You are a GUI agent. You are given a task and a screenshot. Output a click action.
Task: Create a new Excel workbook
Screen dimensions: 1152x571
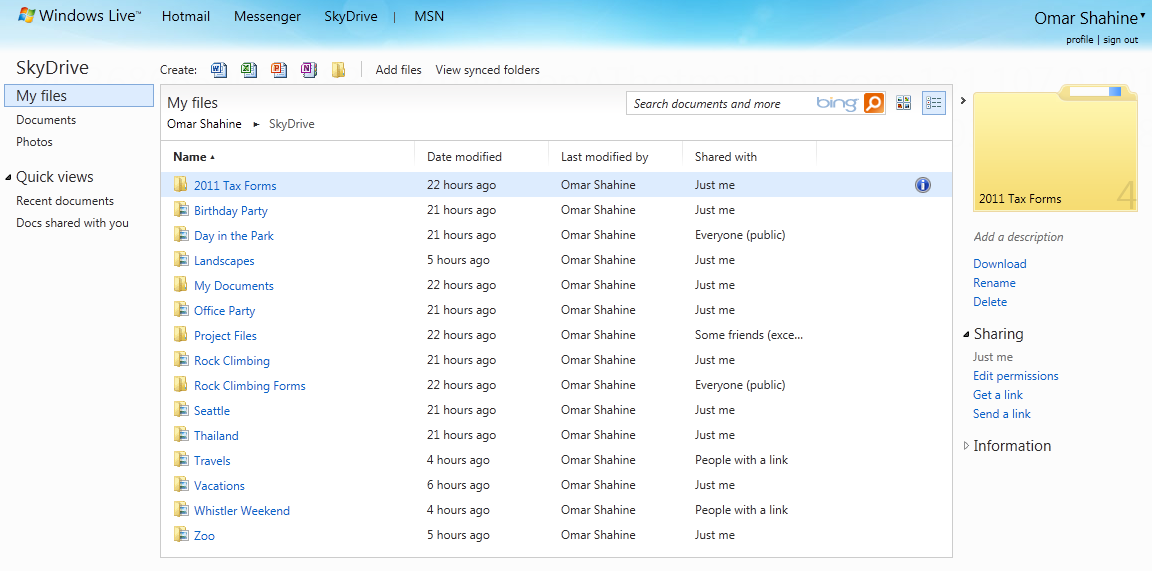tap(249, 70)
